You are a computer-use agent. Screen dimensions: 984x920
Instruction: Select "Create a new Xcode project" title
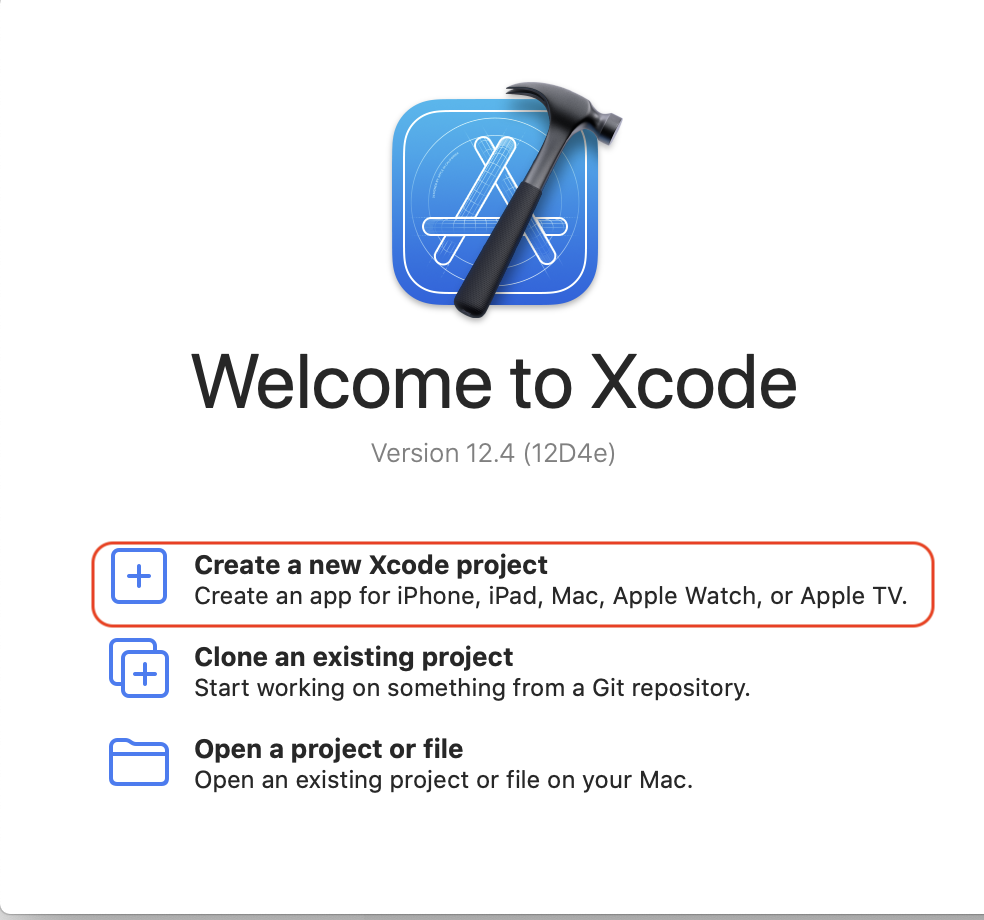(371, 565)
